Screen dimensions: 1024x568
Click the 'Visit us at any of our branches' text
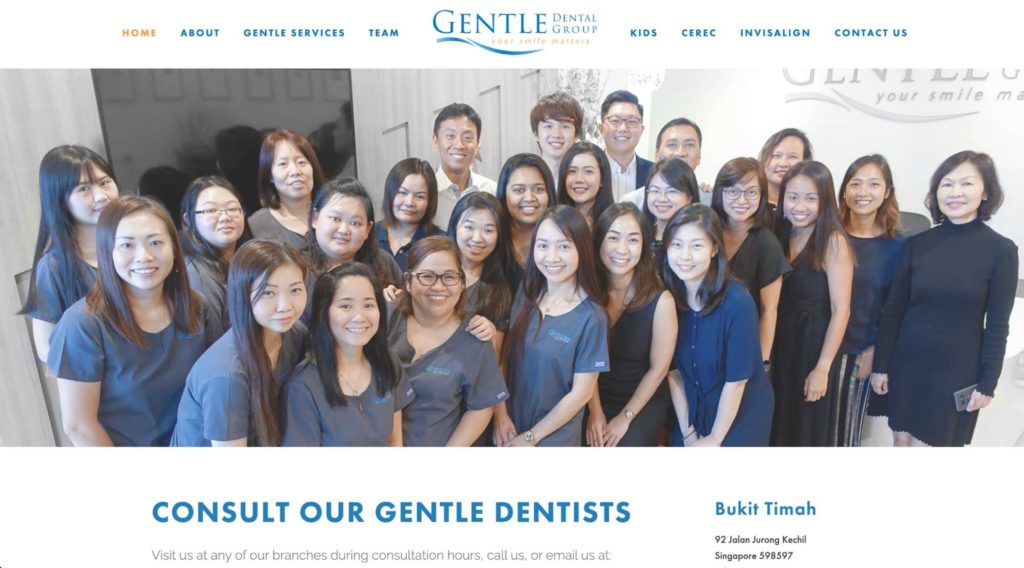click(x=381, y=555)
